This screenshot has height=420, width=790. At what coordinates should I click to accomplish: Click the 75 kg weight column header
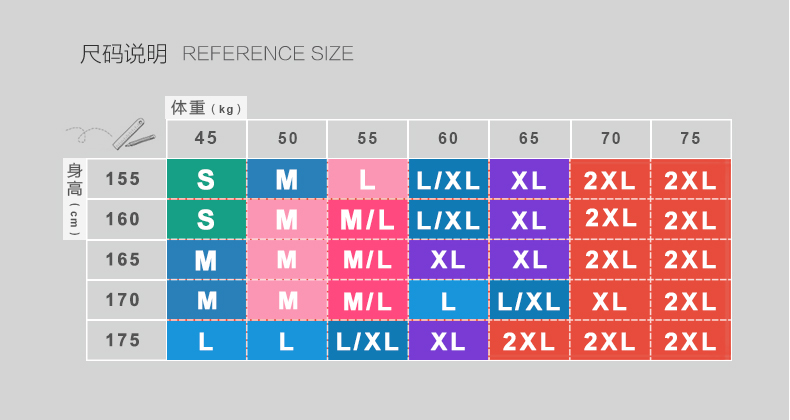691,139
